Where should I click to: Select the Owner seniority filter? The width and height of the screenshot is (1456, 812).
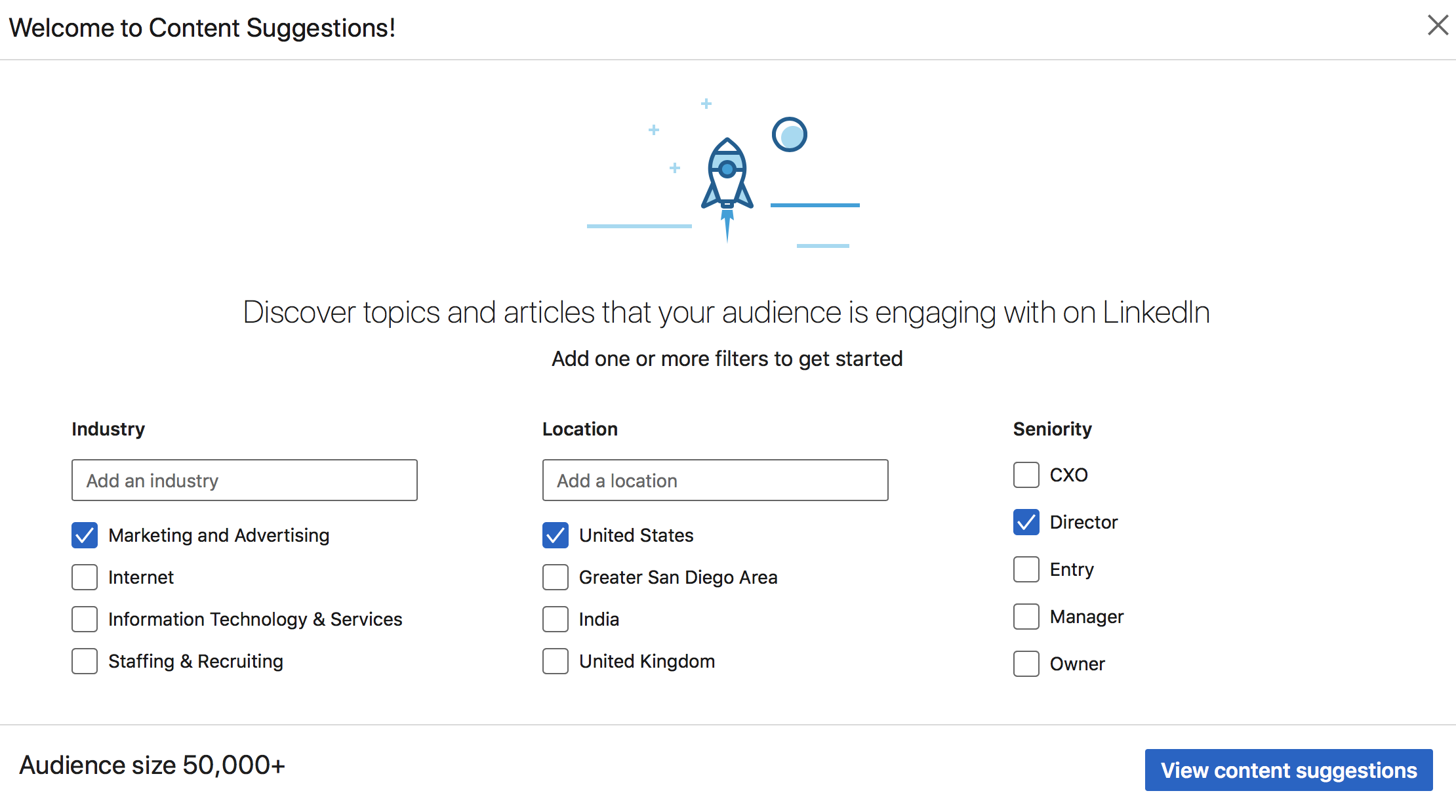tap(1026, 664)
